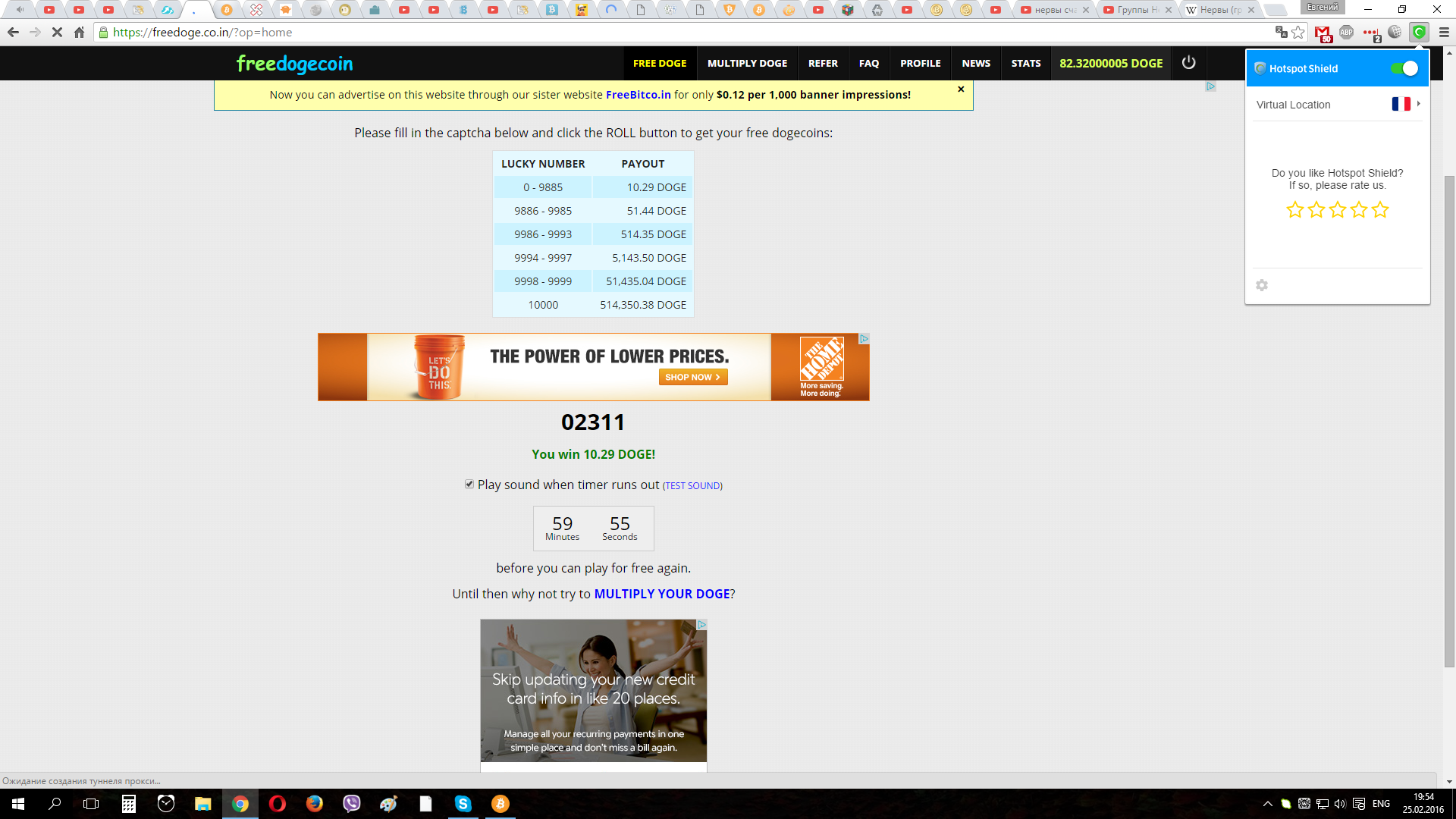Screen dimensions: 1456x819
Task: Open the FREE DOGE menu item
Action: (660, 63)
